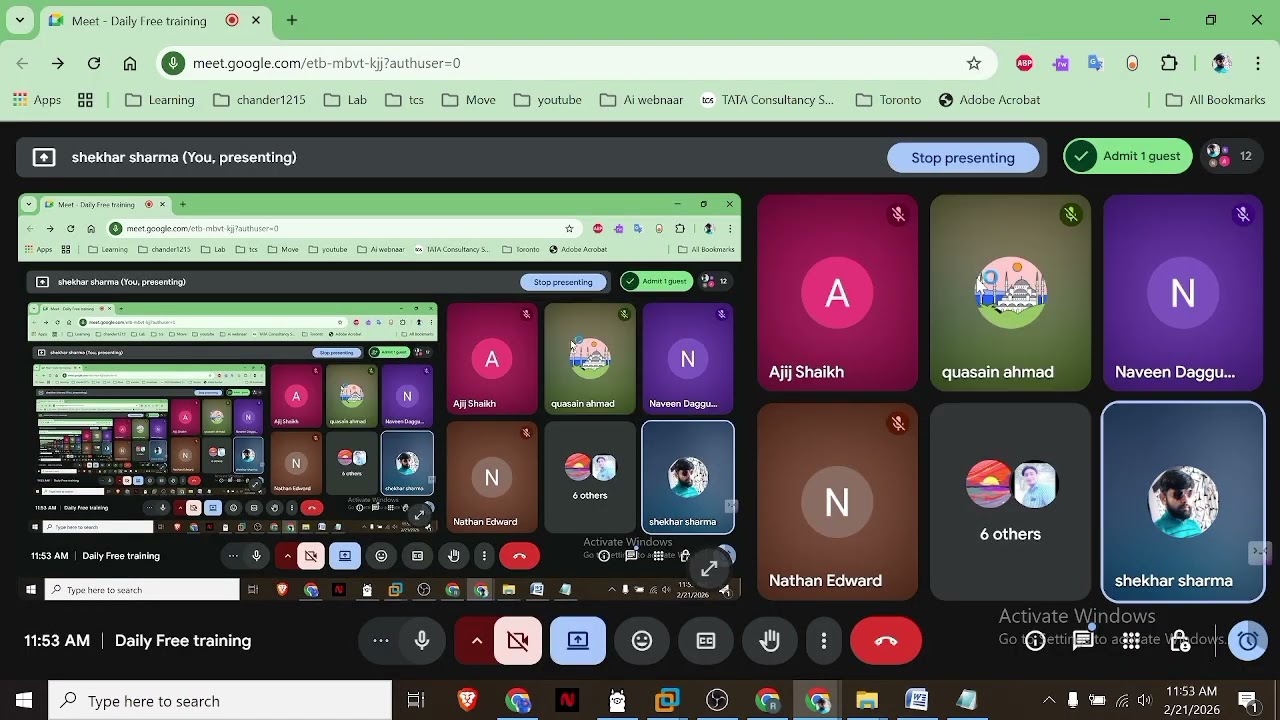The width and height of the screenshot is (1280, 720).
Task: Select shekhar sharma self-view tile
Action: 1183,502
